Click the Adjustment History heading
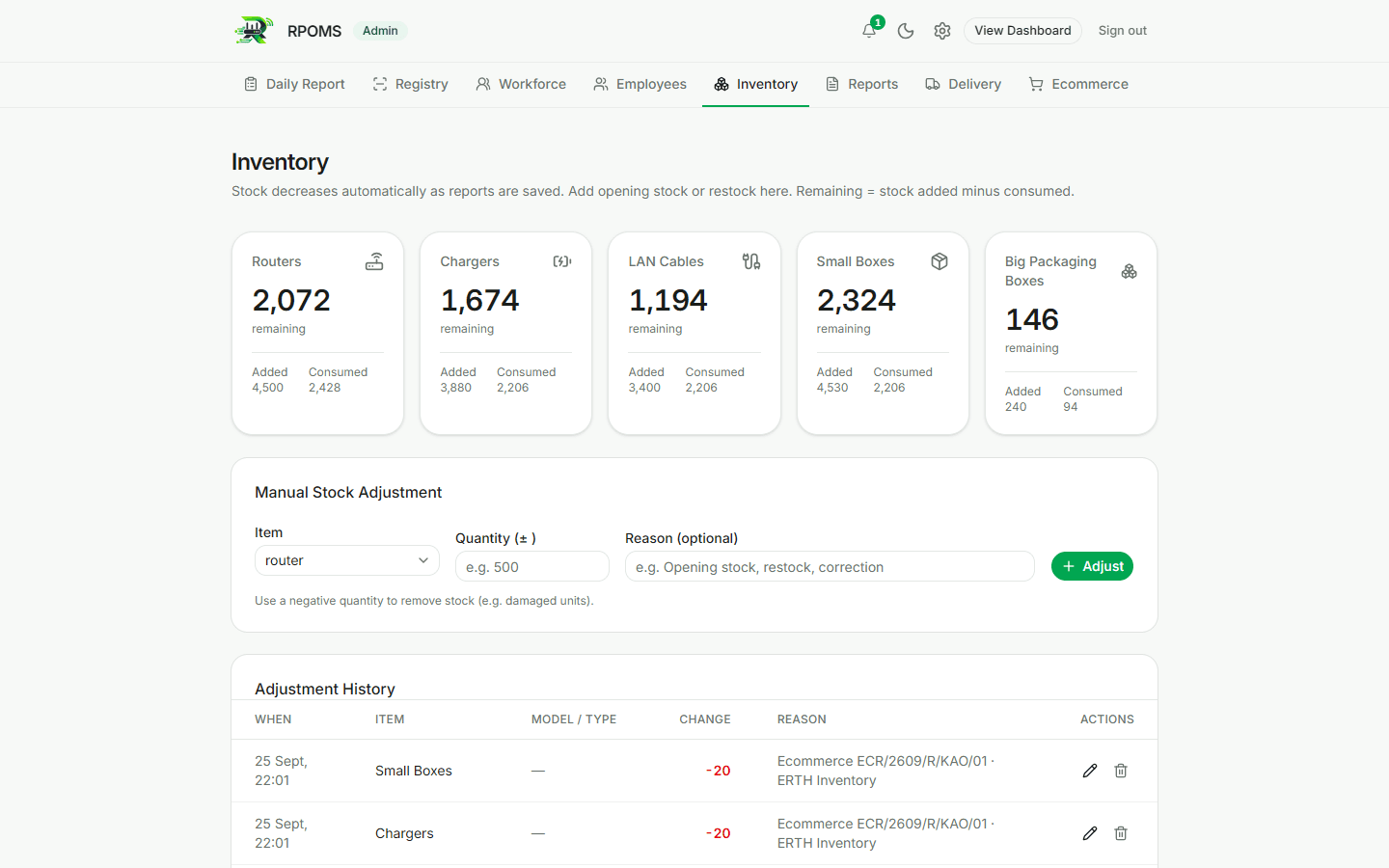Screen dimensions: 1389x868 tap(325, 689)
